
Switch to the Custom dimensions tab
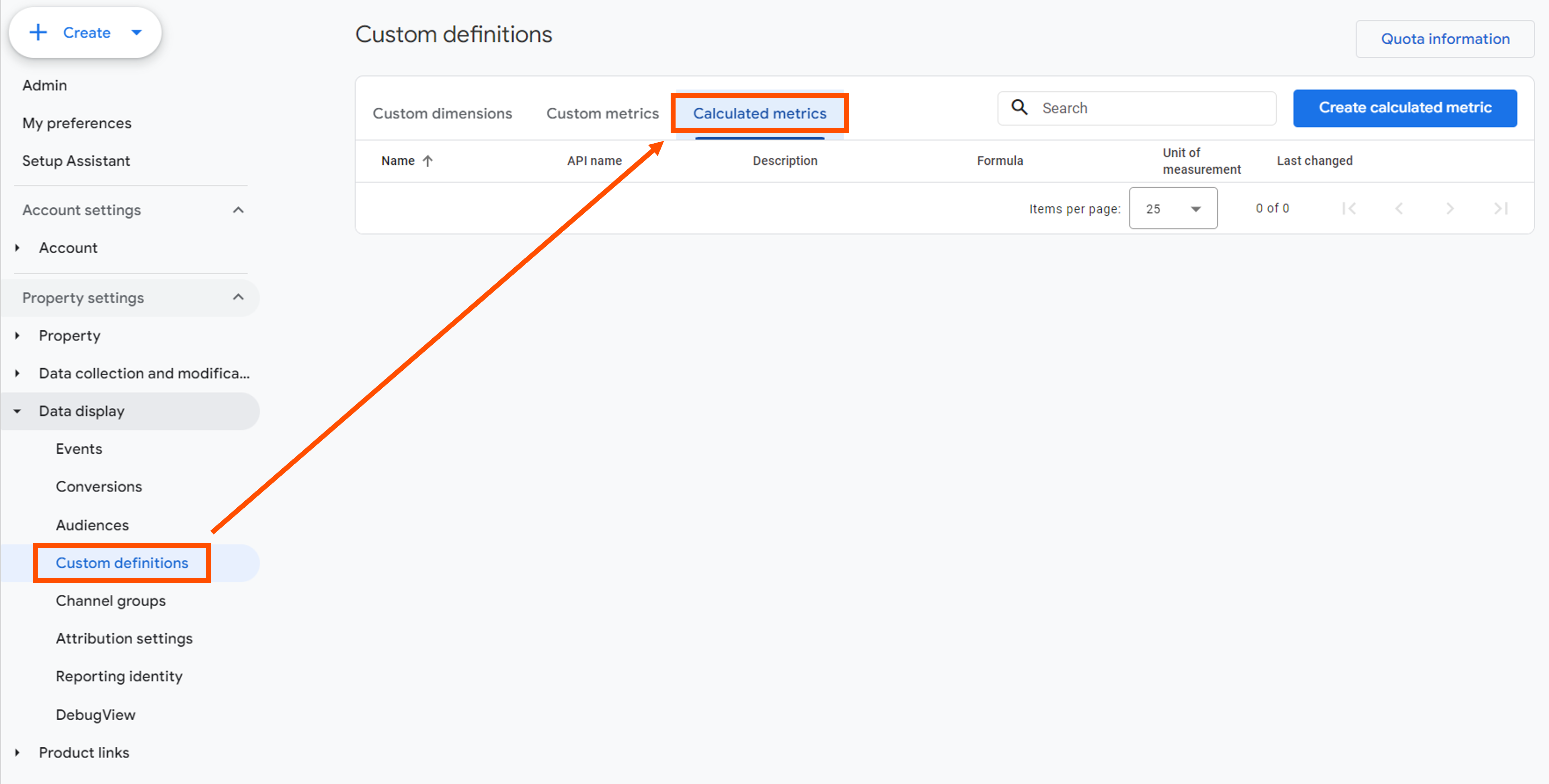[x=442, y=114]
